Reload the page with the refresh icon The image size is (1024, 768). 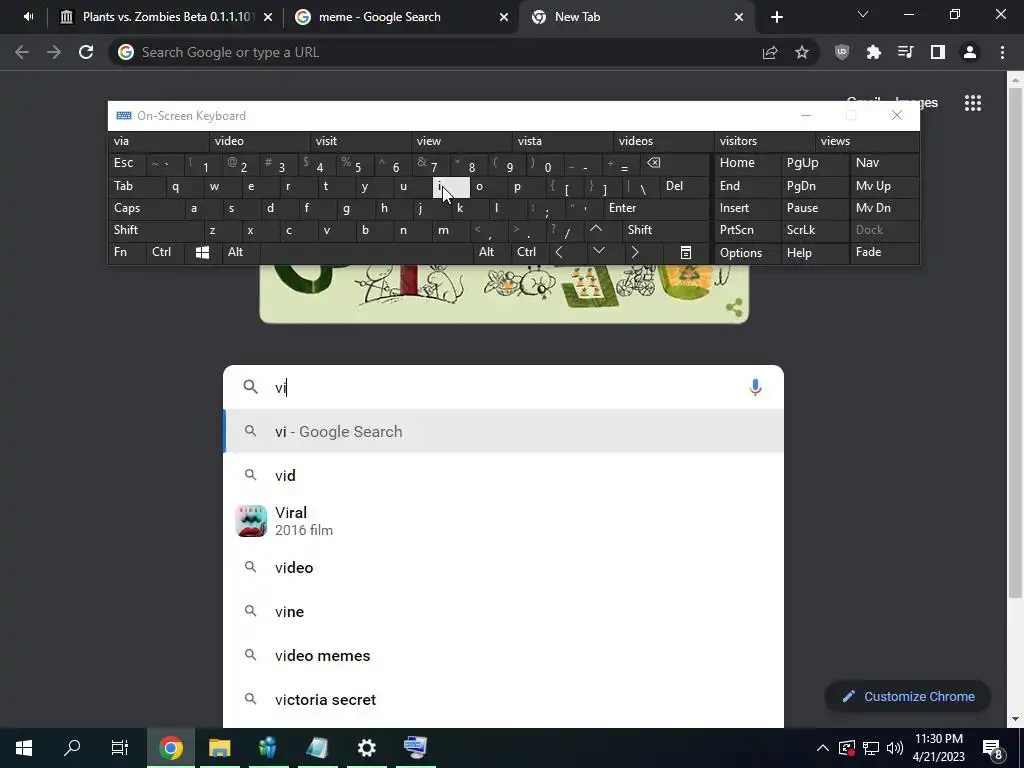[x=86, y=52]
